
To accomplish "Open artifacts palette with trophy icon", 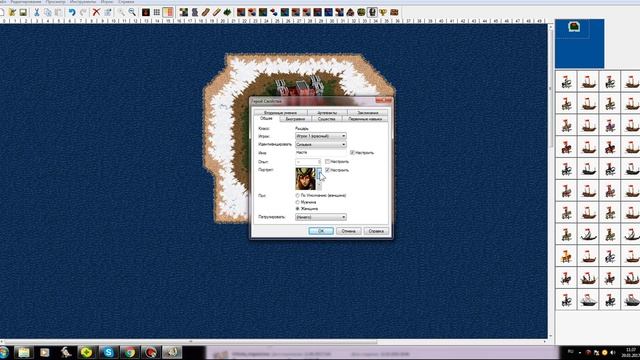I will (383, 12).
